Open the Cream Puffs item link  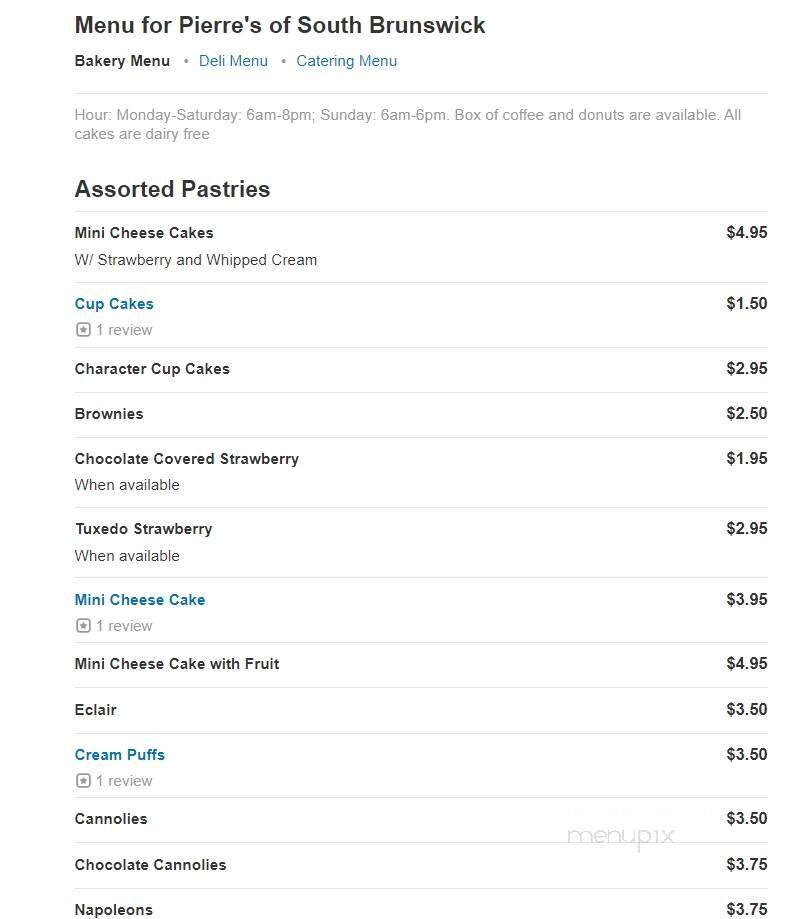(120, 754)
